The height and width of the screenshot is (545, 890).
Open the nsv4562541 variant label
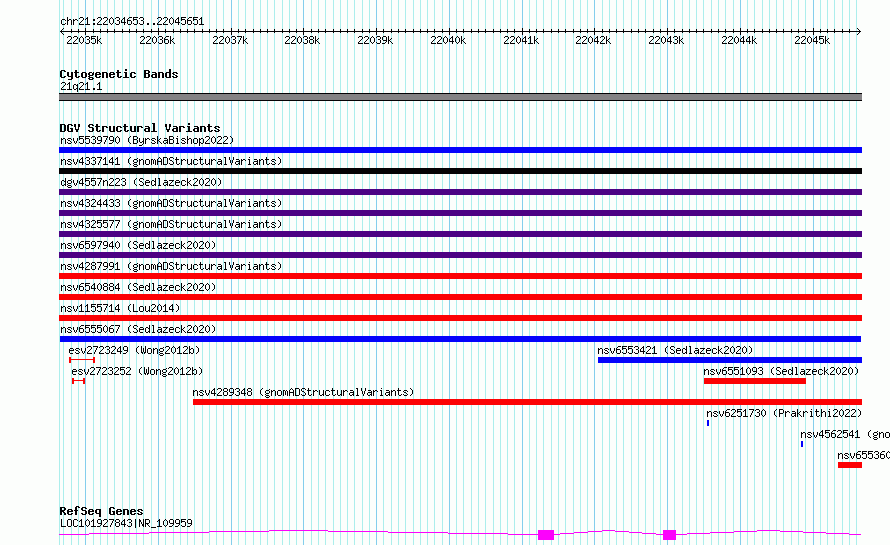pos(845,434)
